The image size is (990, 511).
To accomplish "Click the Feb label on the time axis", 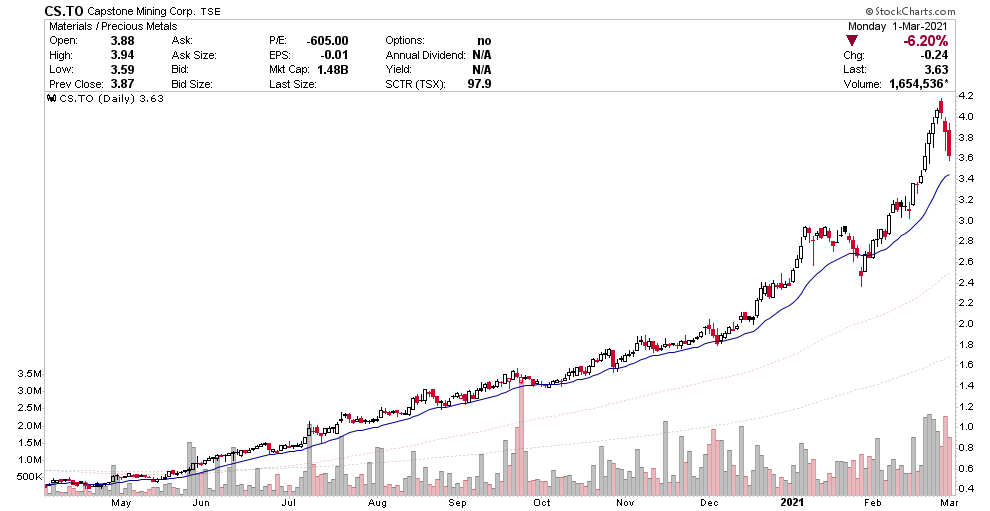I will 873,503.
